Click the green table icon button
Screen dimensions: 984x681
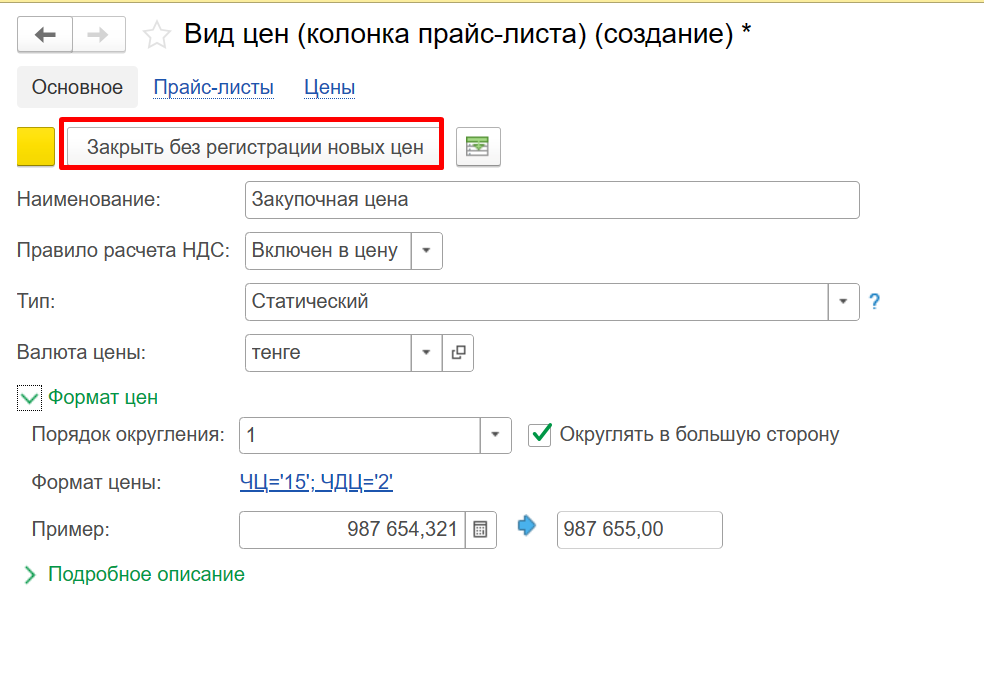coord(478,147)
